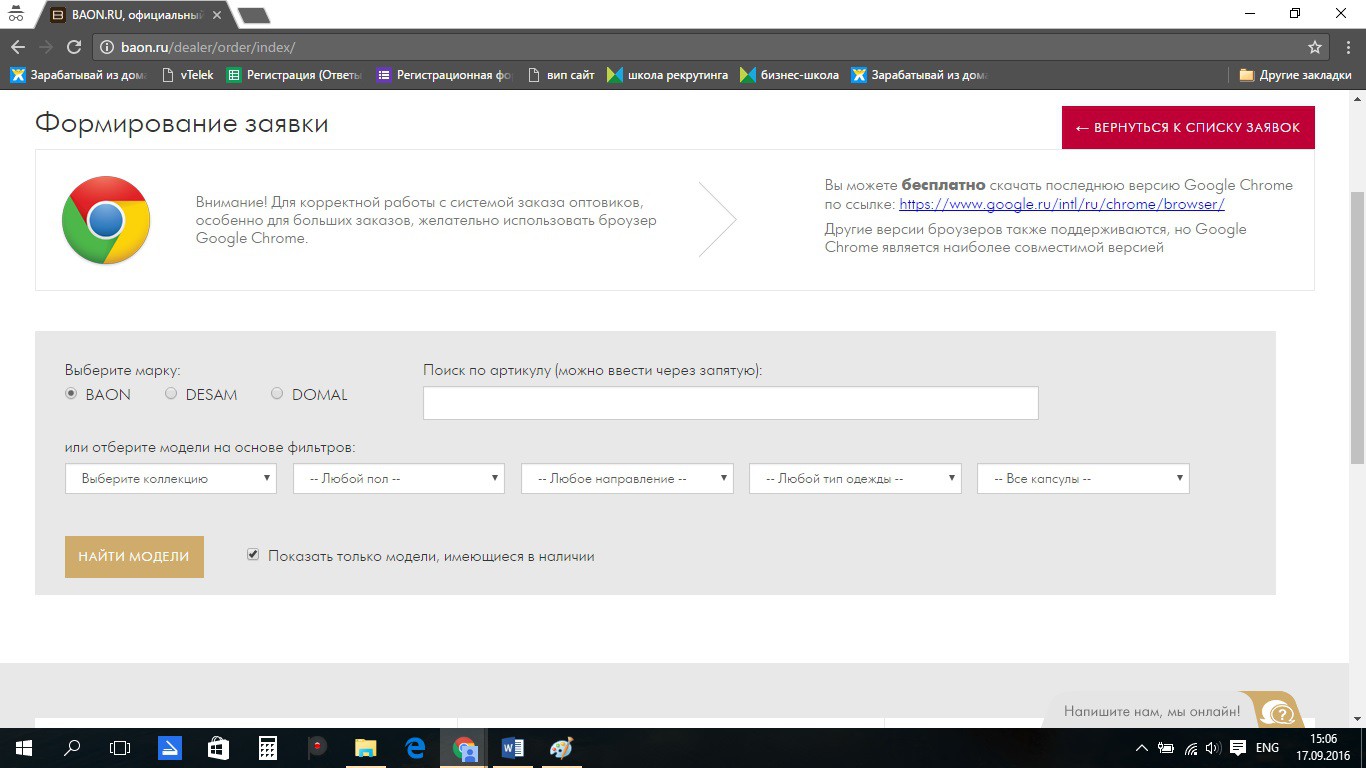Launch Microsoft Edge from the taskbar
Screen dimensions: 1366x768
(x=414, y=748)
